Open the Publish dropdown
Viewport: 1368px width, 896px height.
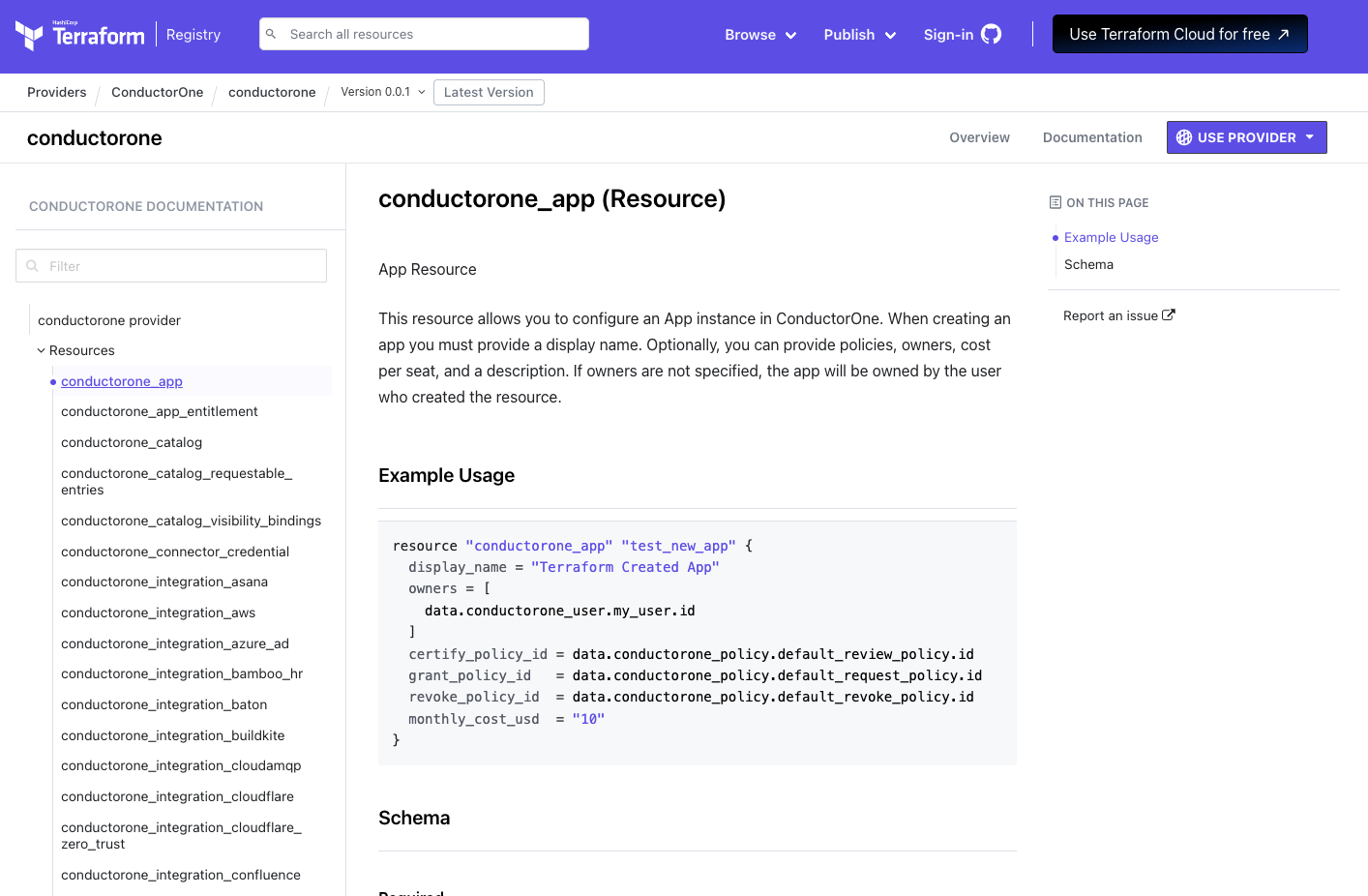click(859, 34)
